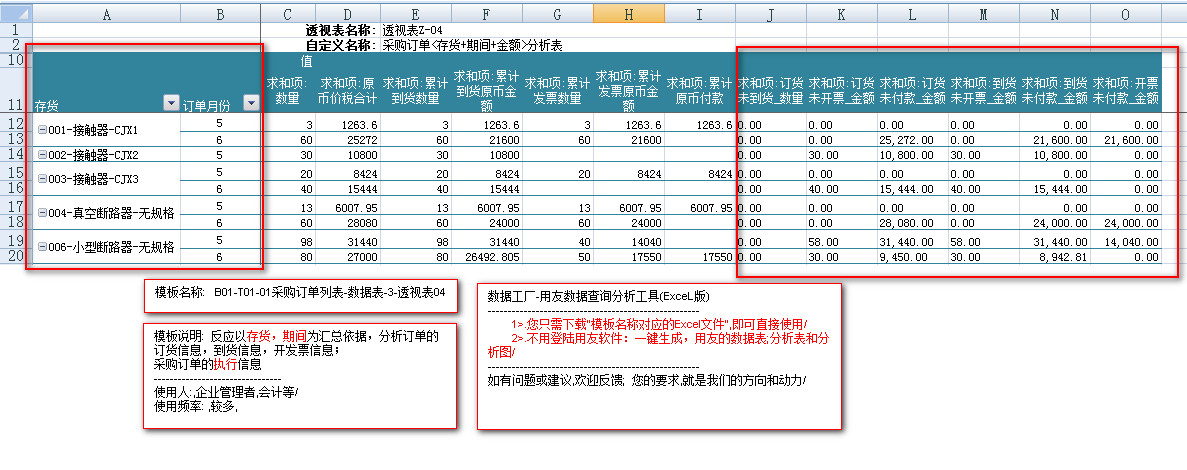This screenshot has width=1187, height=470.
Task: Open the 订单月份 filter dropdown
Action: click(x=251, y=104)
